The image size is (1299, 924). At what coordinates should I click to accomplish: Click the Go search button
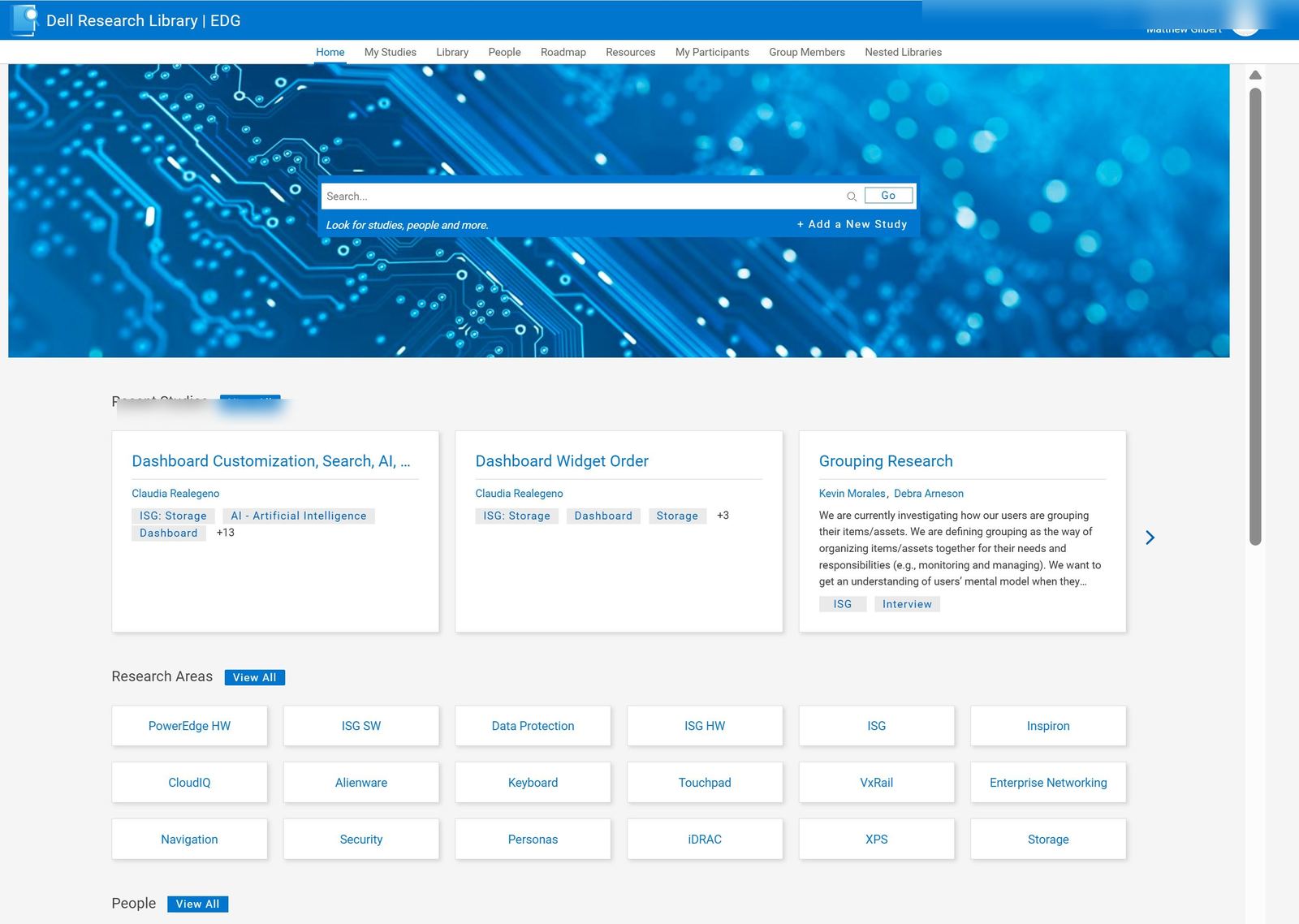click(x=887, y=195)
